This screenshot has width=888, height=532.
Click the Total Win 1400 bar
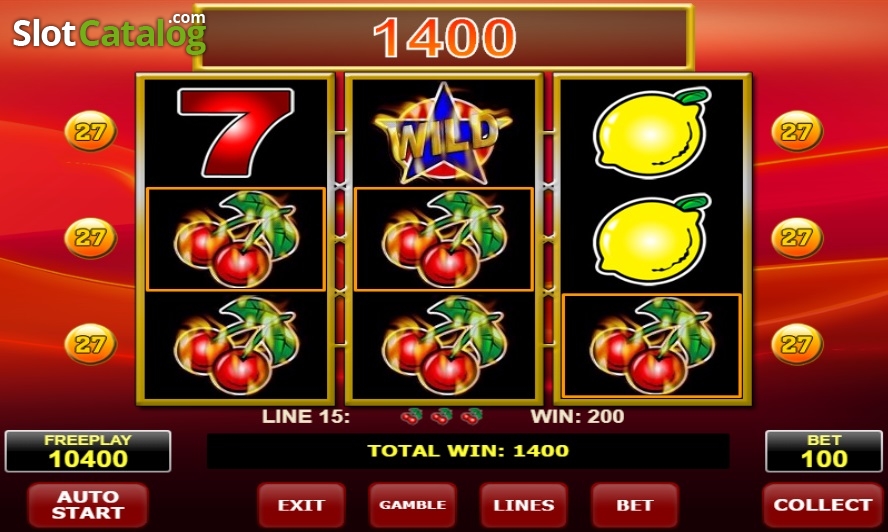click(x=468, y=451)
